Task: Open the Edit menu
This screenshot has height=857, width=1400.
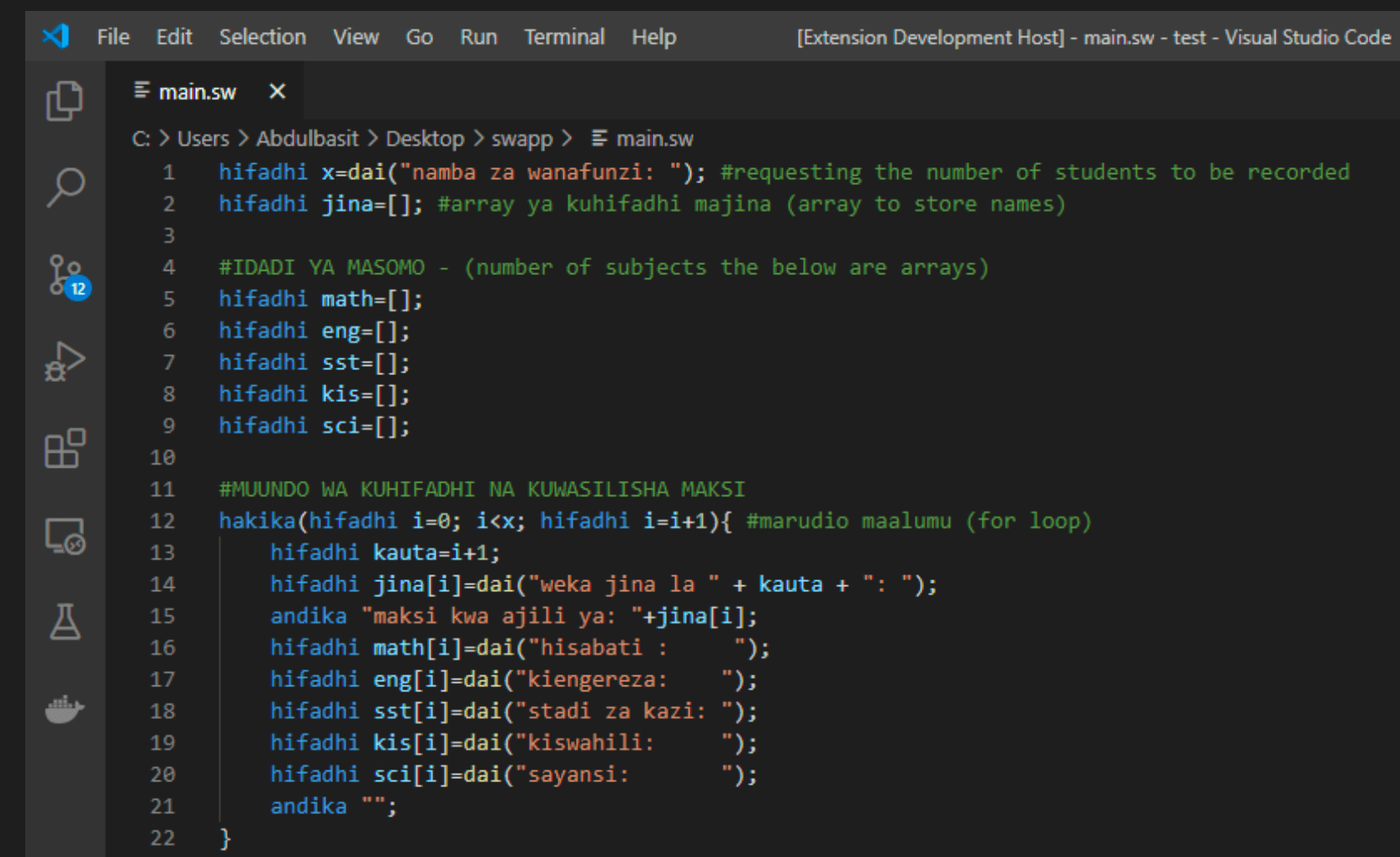Action: 174,37
